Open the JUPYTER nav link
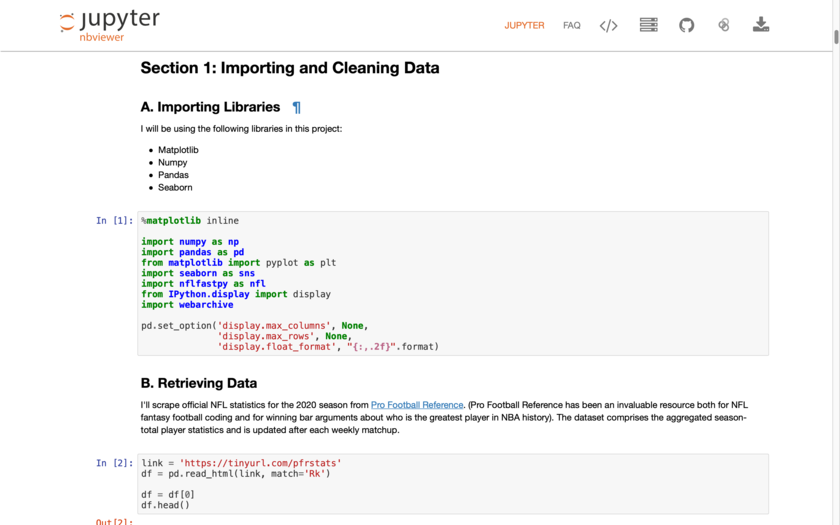The height and width of the screenshot is (525, 840). coord(524,25)
